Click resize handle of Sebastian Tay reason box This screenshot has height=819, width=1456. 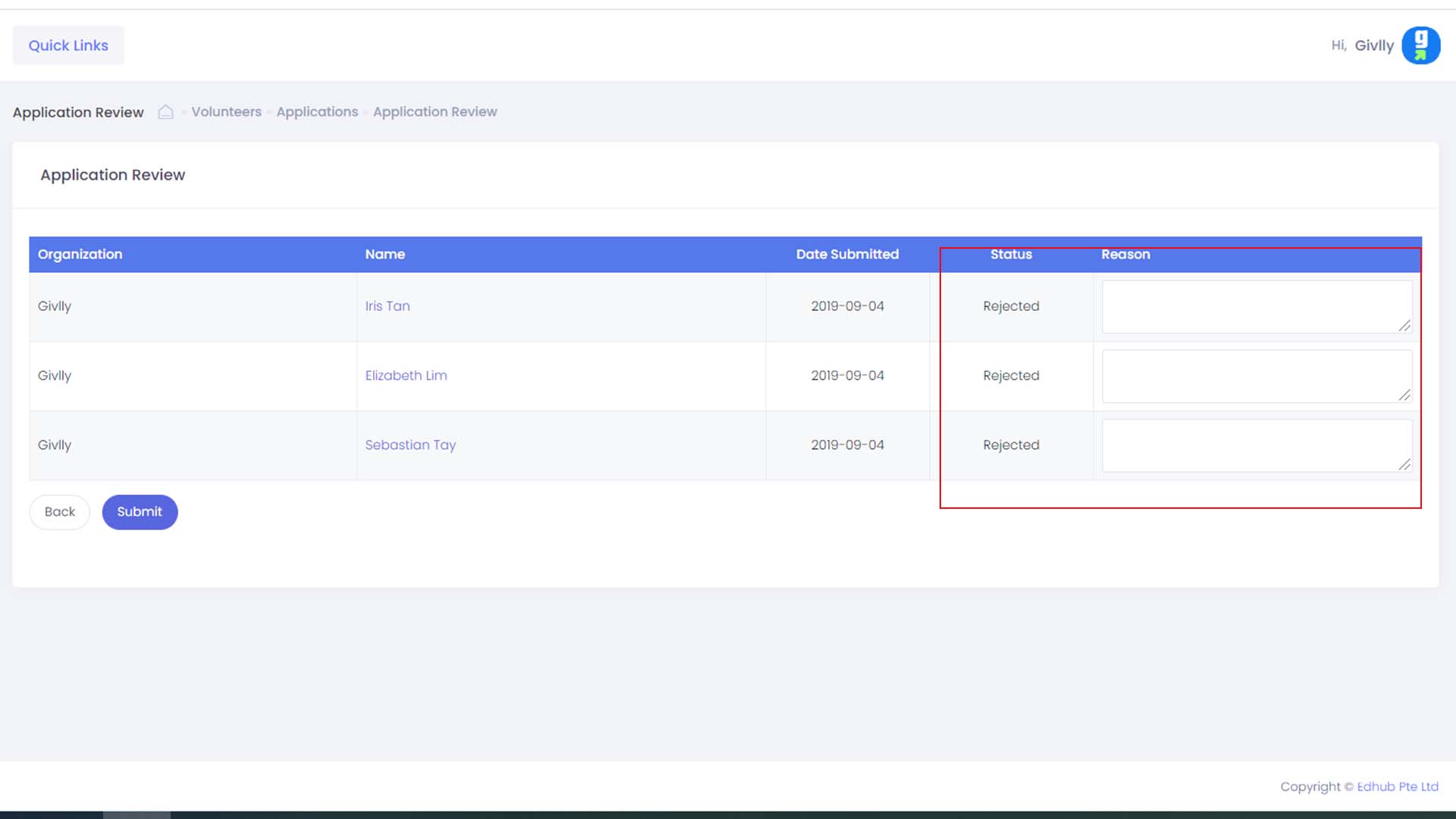coord(1404,464)
